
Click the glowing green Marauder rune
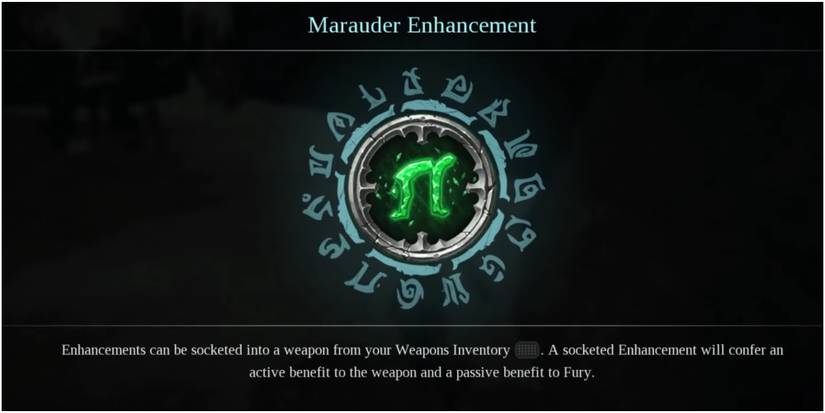[422, 186]
